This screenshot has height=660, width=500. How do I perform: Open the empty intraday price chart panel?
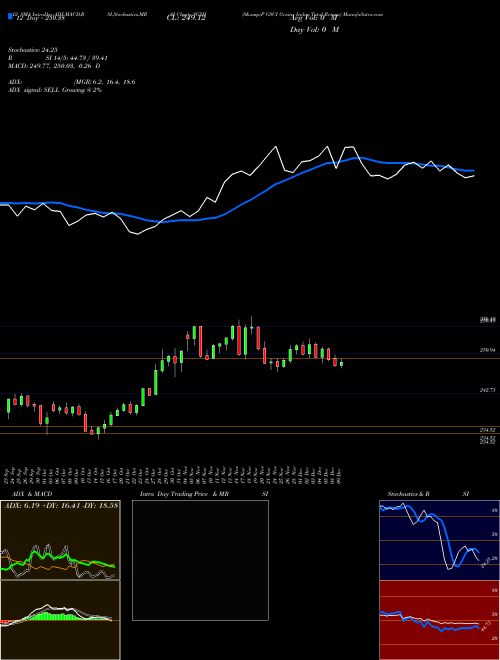(x=200, y=560)
